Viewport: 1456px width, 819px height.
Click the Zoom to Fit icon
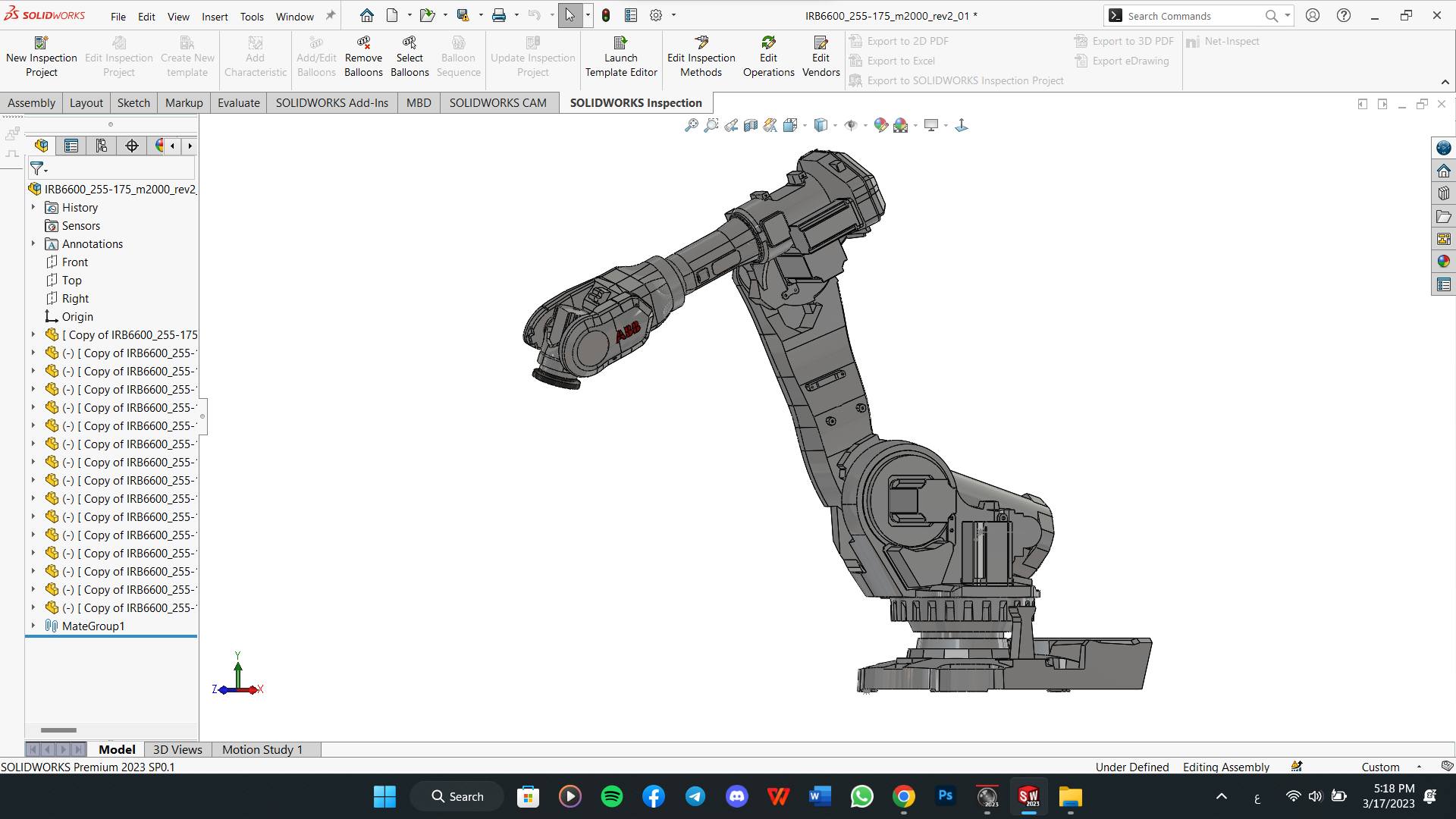point(692,125)
